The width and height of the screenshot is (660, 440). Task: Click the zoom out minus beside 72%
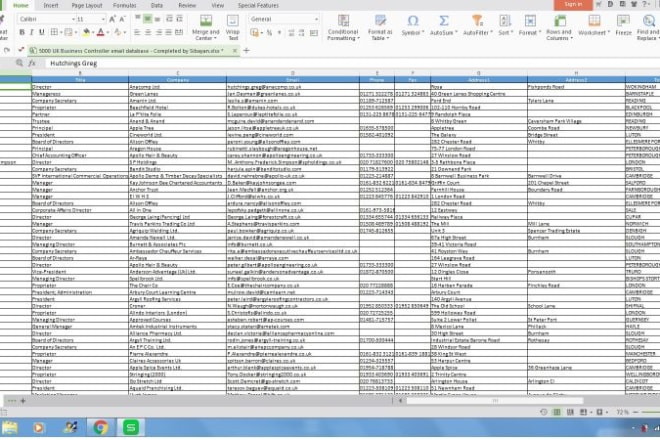click(636, 412)
